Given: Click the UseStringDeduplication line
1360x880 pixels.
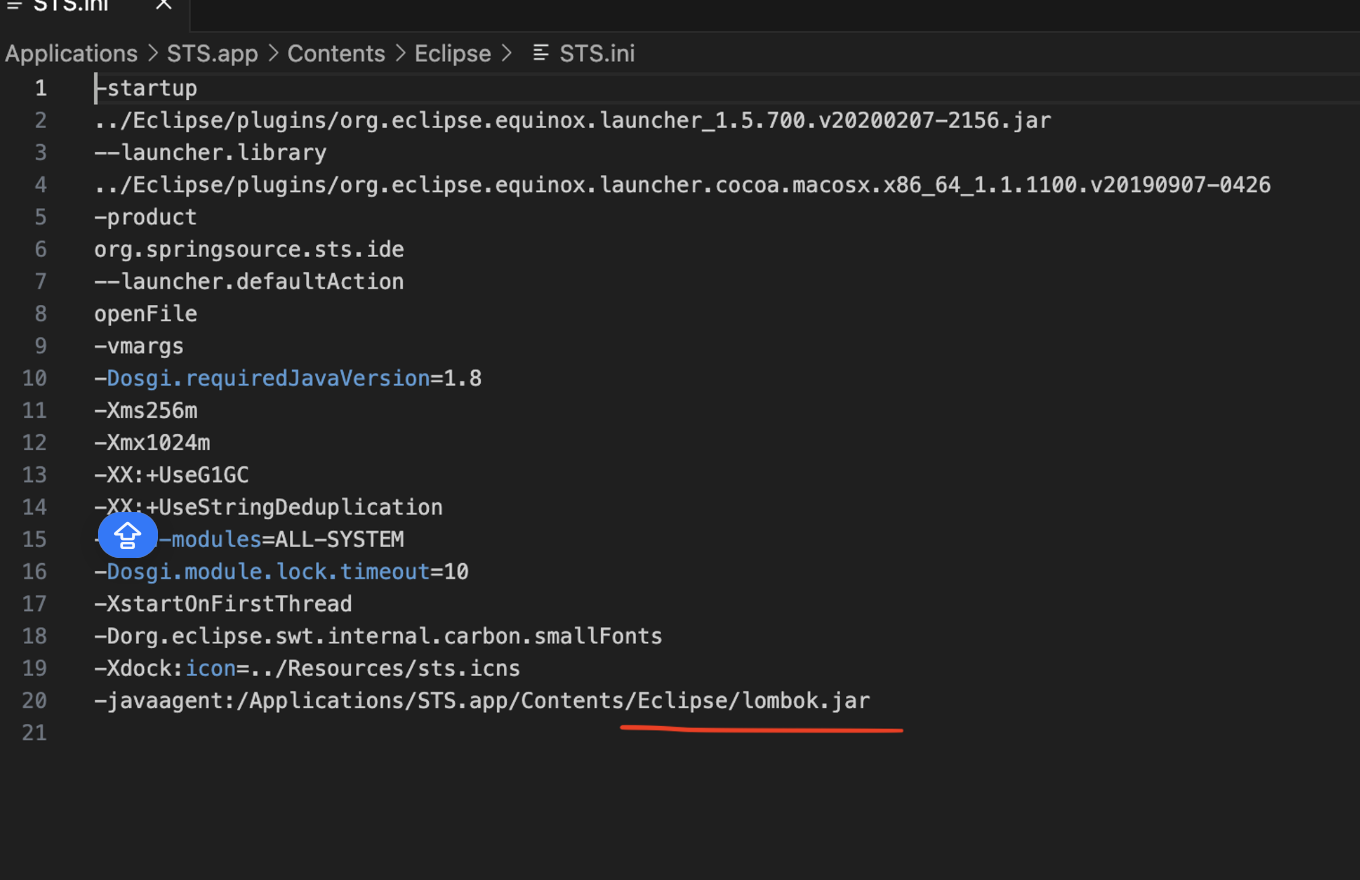Looking at the screenshot, I should click(x=268, y=507).
